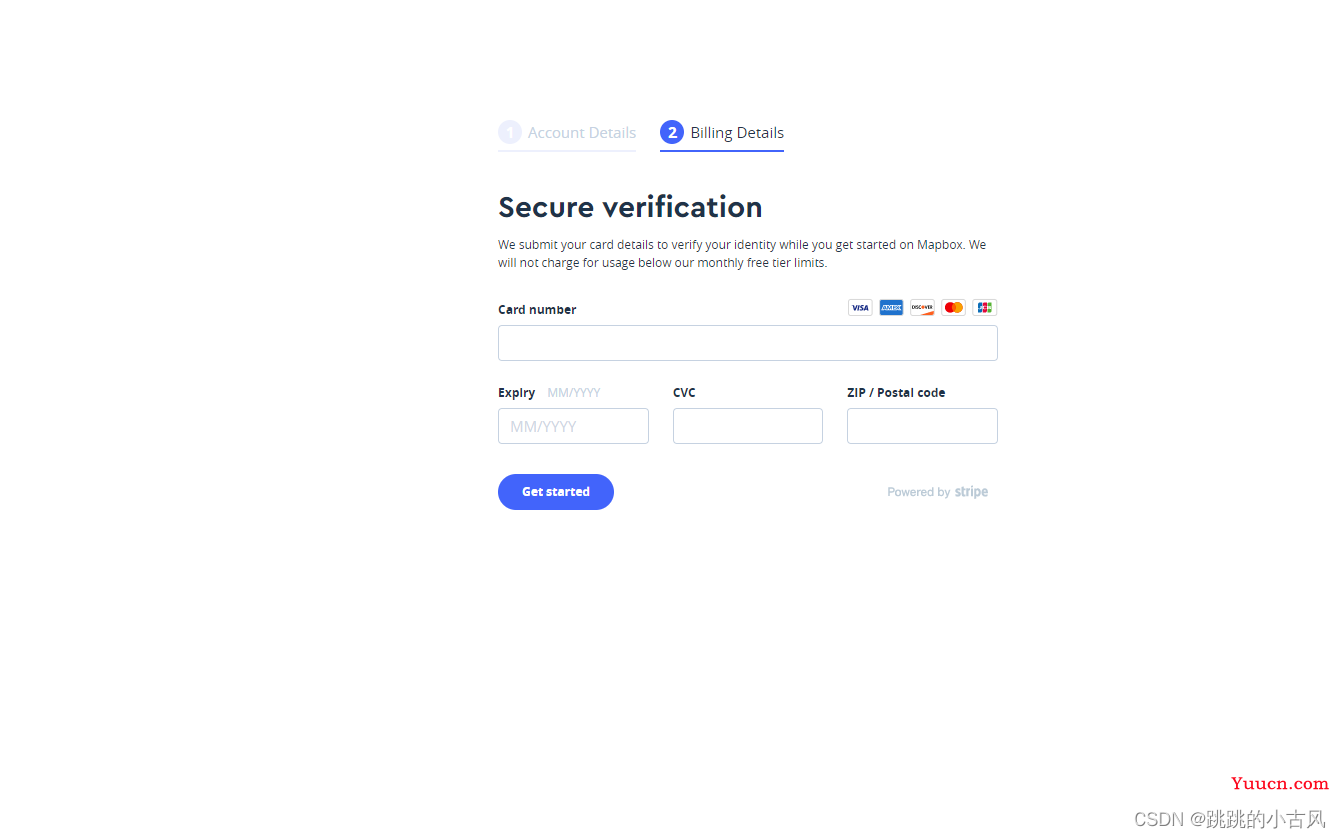Click the step 1 circle icon
The width and height of the screenshot is (1341, 838).
(x=510, y=132)
